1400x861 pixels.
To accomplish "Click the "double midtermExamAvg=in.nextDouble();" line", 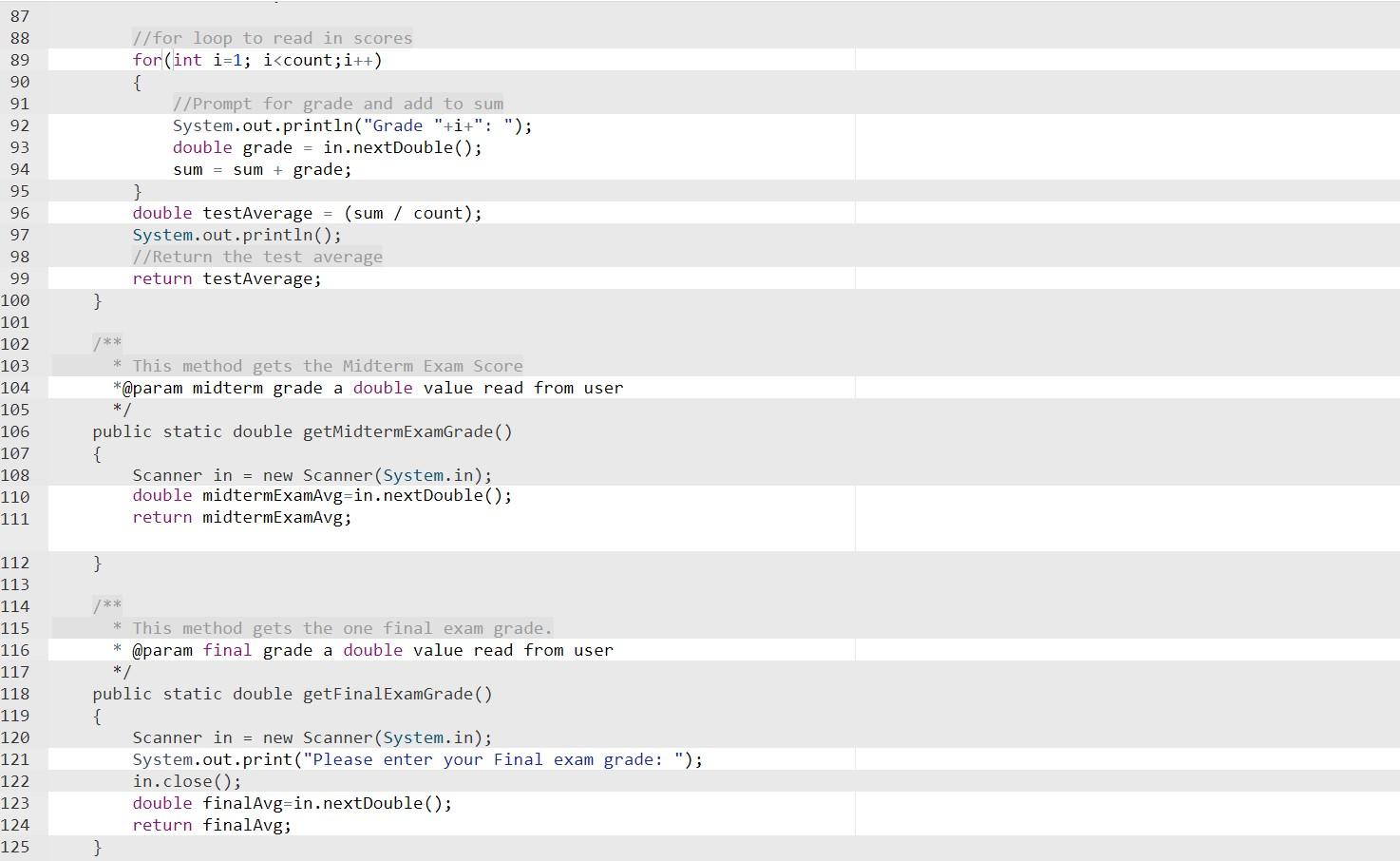I will pos(322,495).
